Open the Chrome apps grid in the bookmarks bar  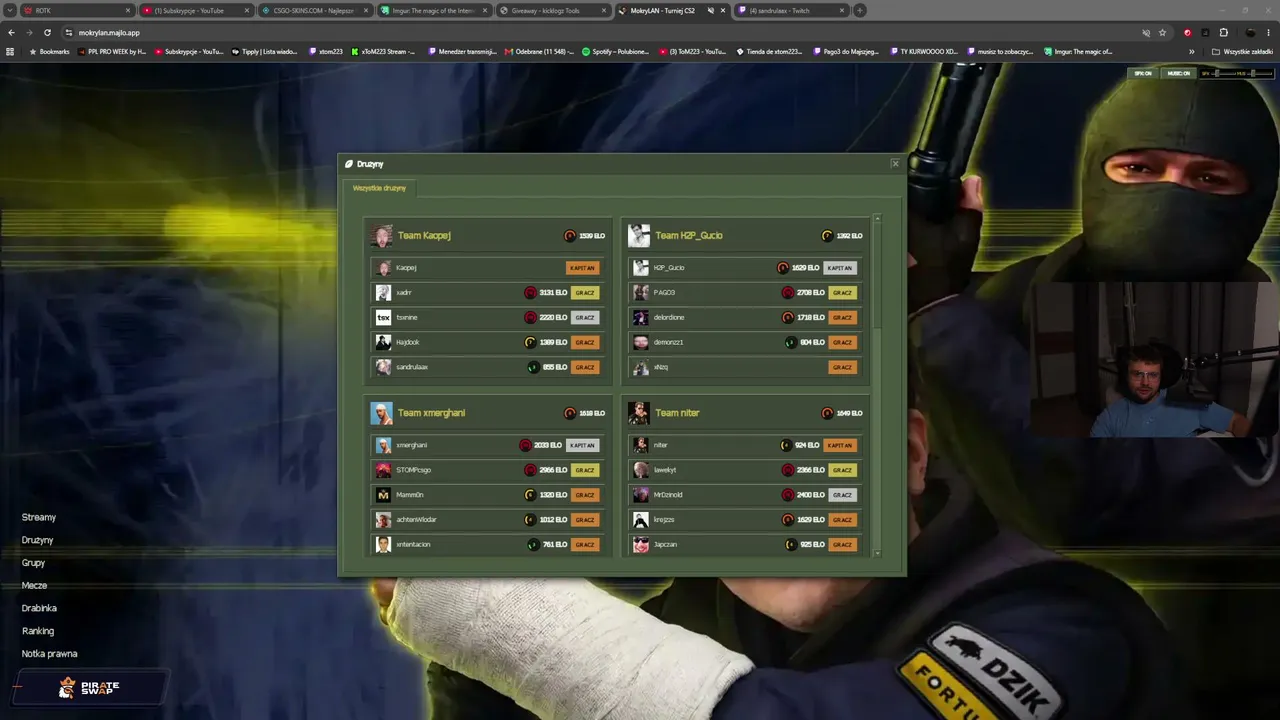10,51
